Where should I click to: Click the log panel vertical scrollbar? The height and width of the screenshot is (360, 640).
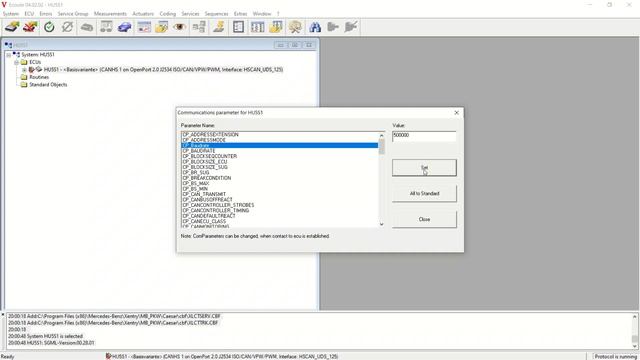coord(635,331)
